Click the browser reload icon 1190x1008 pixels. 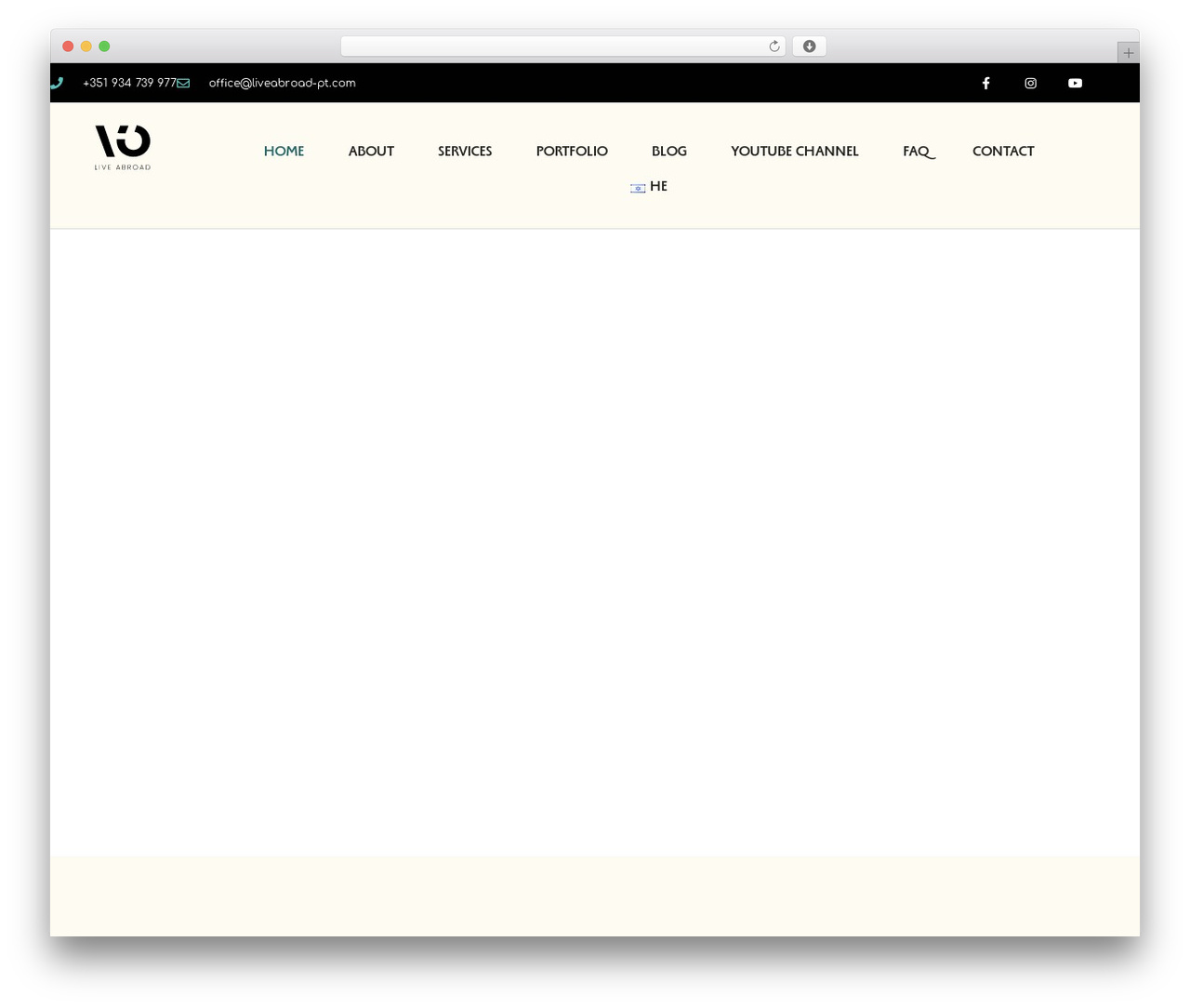coord(773,46)
